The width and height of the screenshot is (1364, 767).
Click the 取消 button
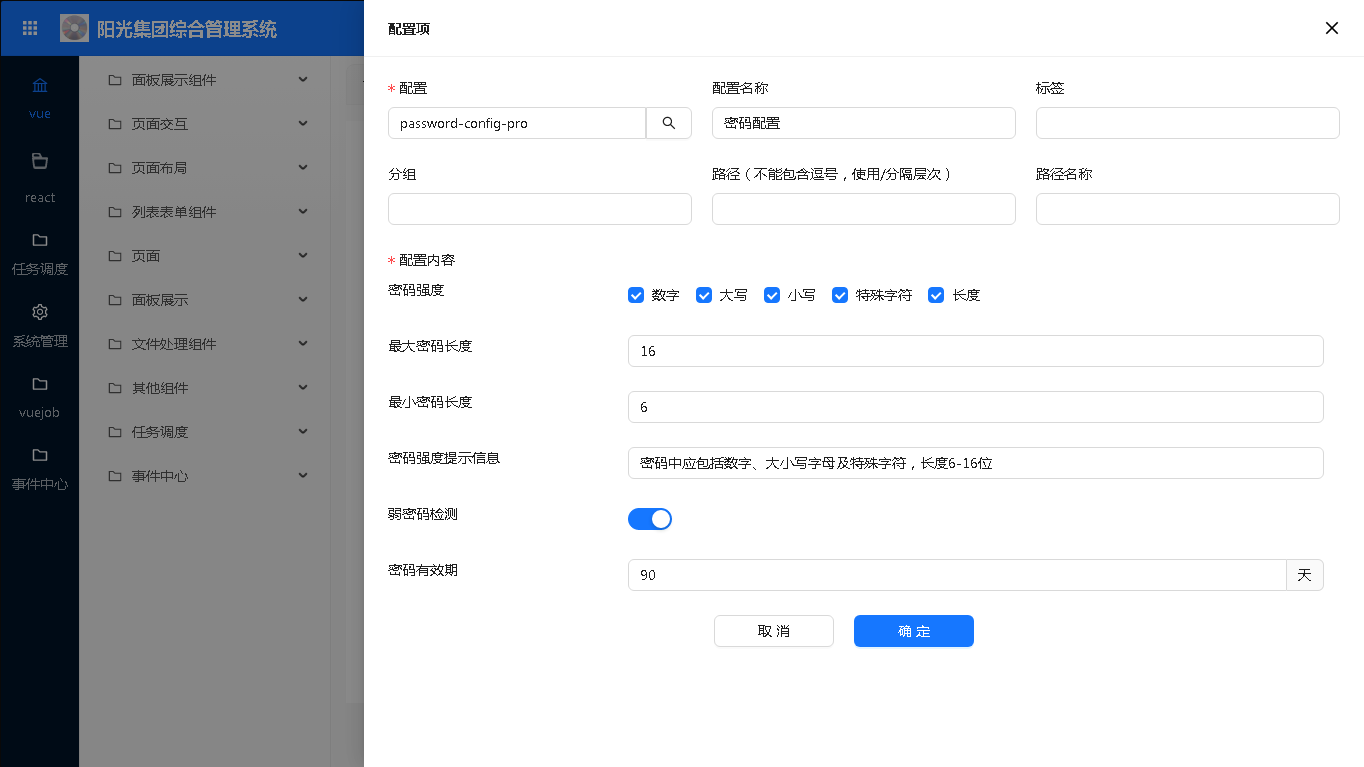point(774,631)
